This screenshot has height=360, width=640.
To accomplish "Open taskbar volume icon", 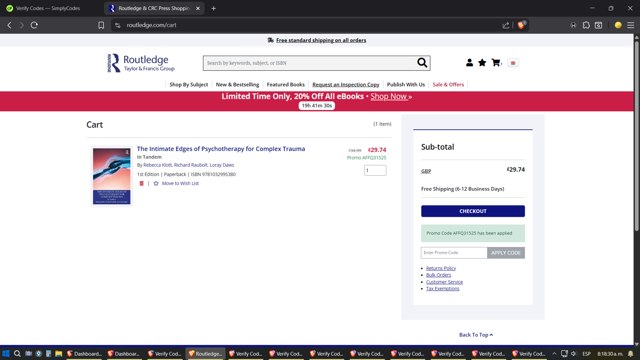I will pos(573,353).
